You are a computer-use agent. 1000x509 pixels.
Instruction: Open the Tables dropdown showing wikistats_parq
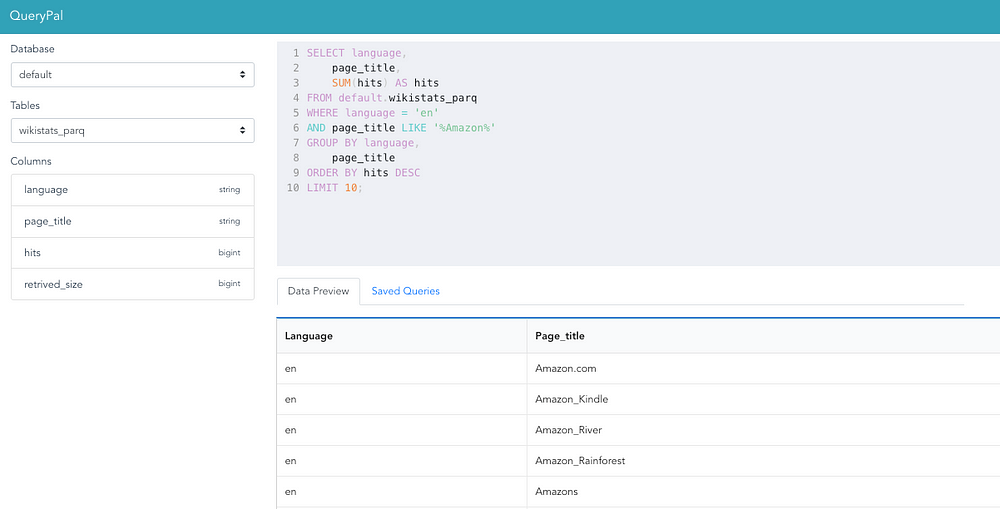click(133, 131)
